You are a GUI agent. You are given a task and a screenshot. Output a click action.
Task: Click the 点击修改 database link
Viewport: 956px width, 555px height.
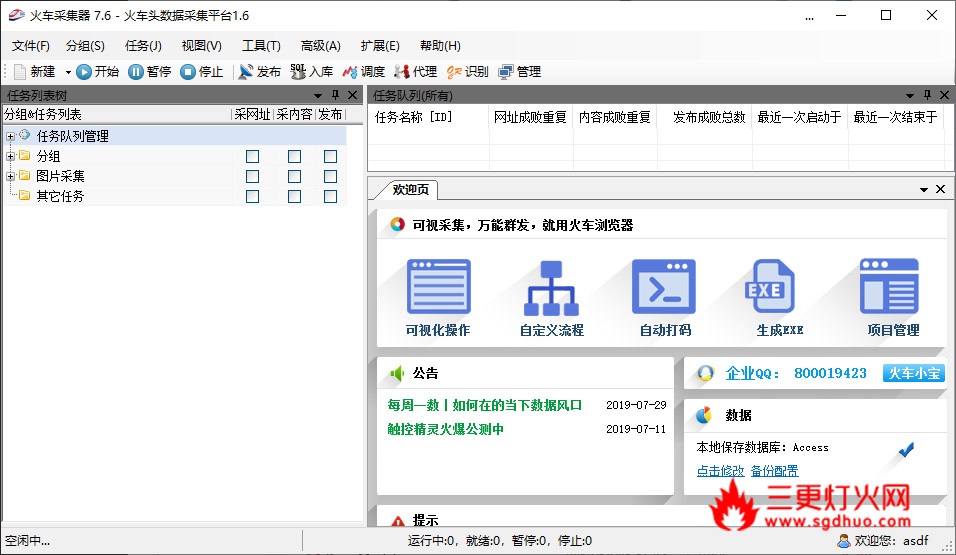pos(721,471)
